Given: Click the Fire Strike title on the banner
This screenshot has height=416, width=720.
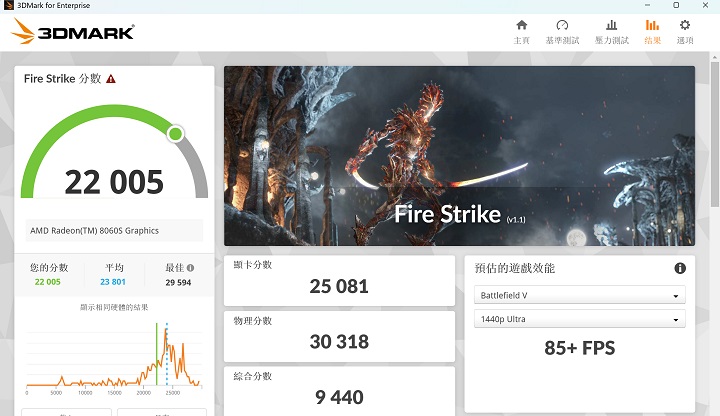Looking at the screenshot, I should (448, 214).
